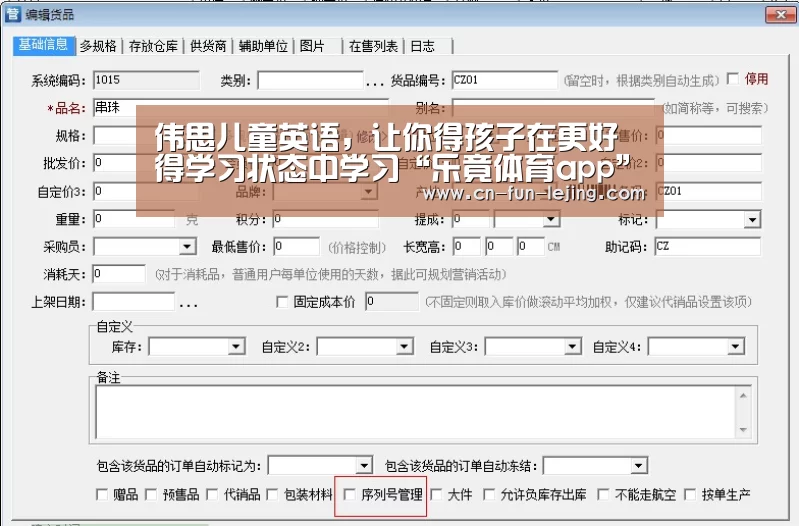The image size is (799, 526).
Task: Click the 类别 input field
Action: pyautogui.click(x=310, y=80)
